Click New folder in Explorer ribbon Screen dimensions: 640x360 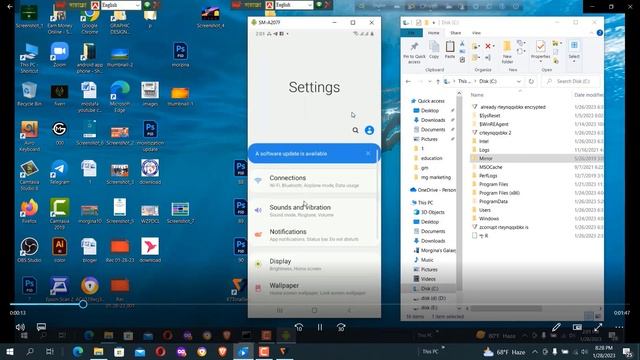click(507, 52)
